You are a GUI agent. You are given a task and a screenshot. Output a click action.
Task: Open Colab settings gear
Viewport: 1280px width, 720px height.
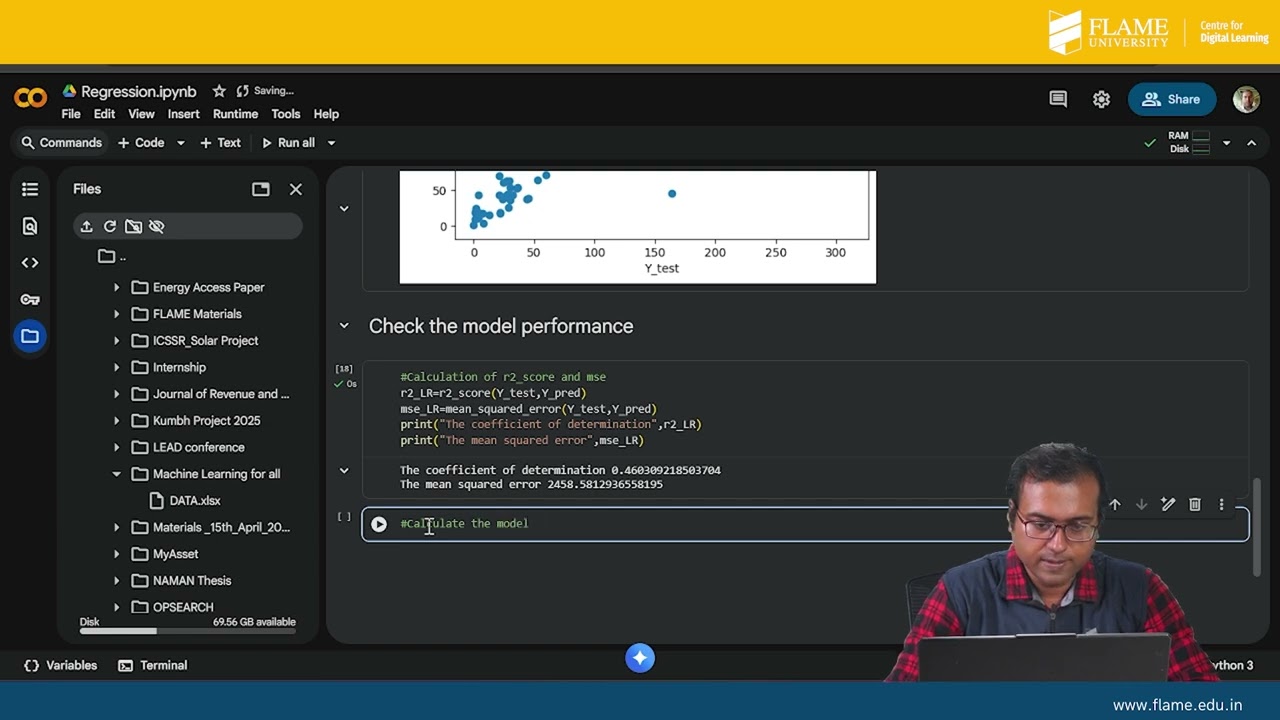coord(1101,99)
